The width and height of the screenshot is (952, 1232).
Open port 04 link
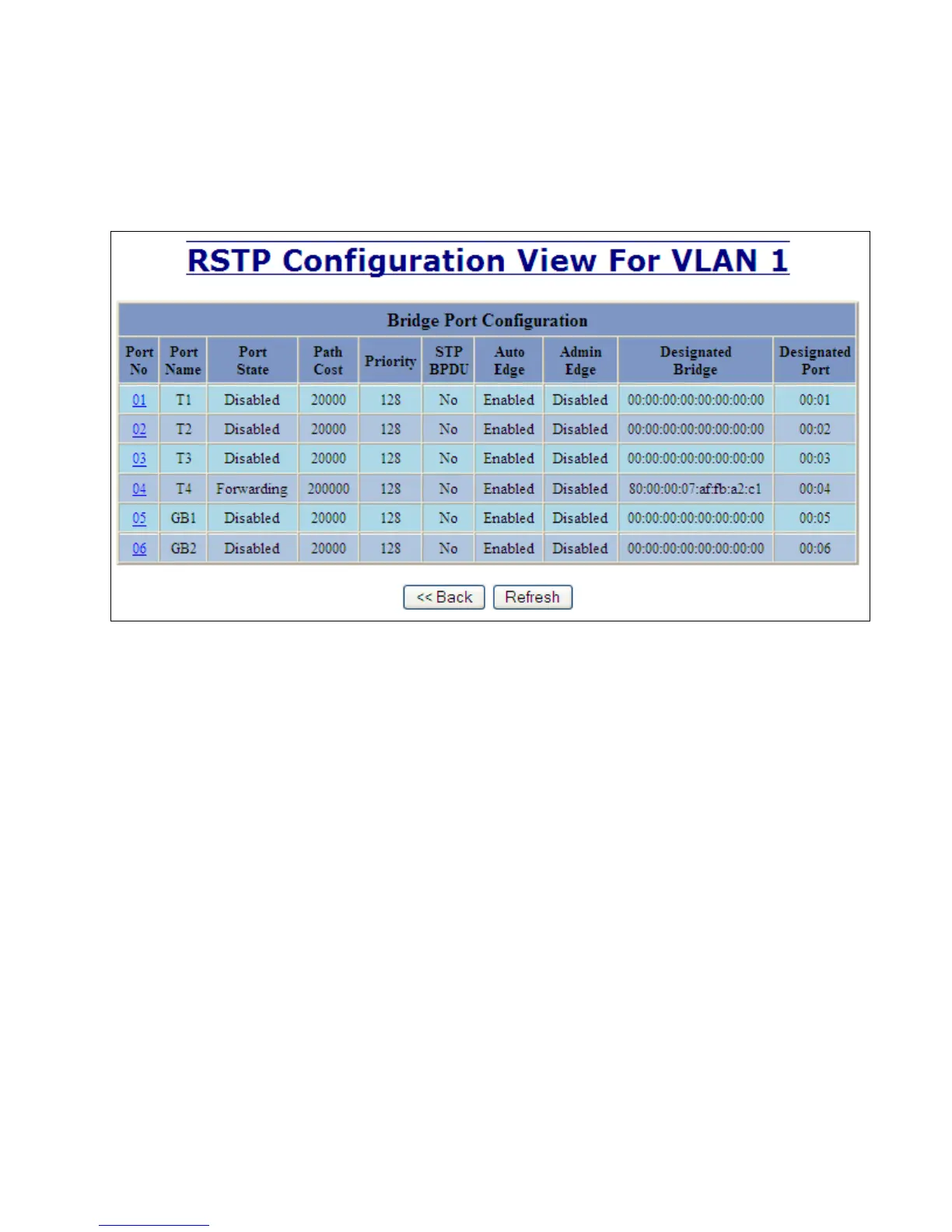[139, 489]
